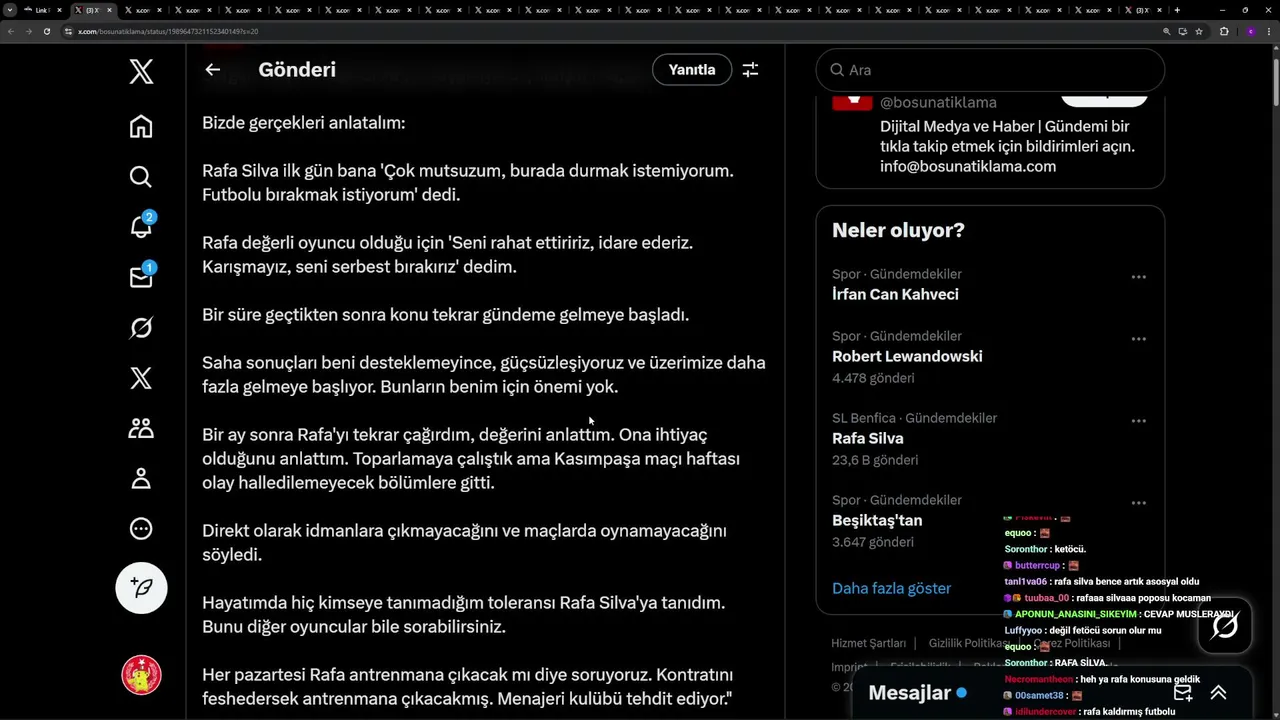The width and height of the screenshot is (1280, 720).
Task: Open the purple browser profile avatar
Action: (1250, 31)
